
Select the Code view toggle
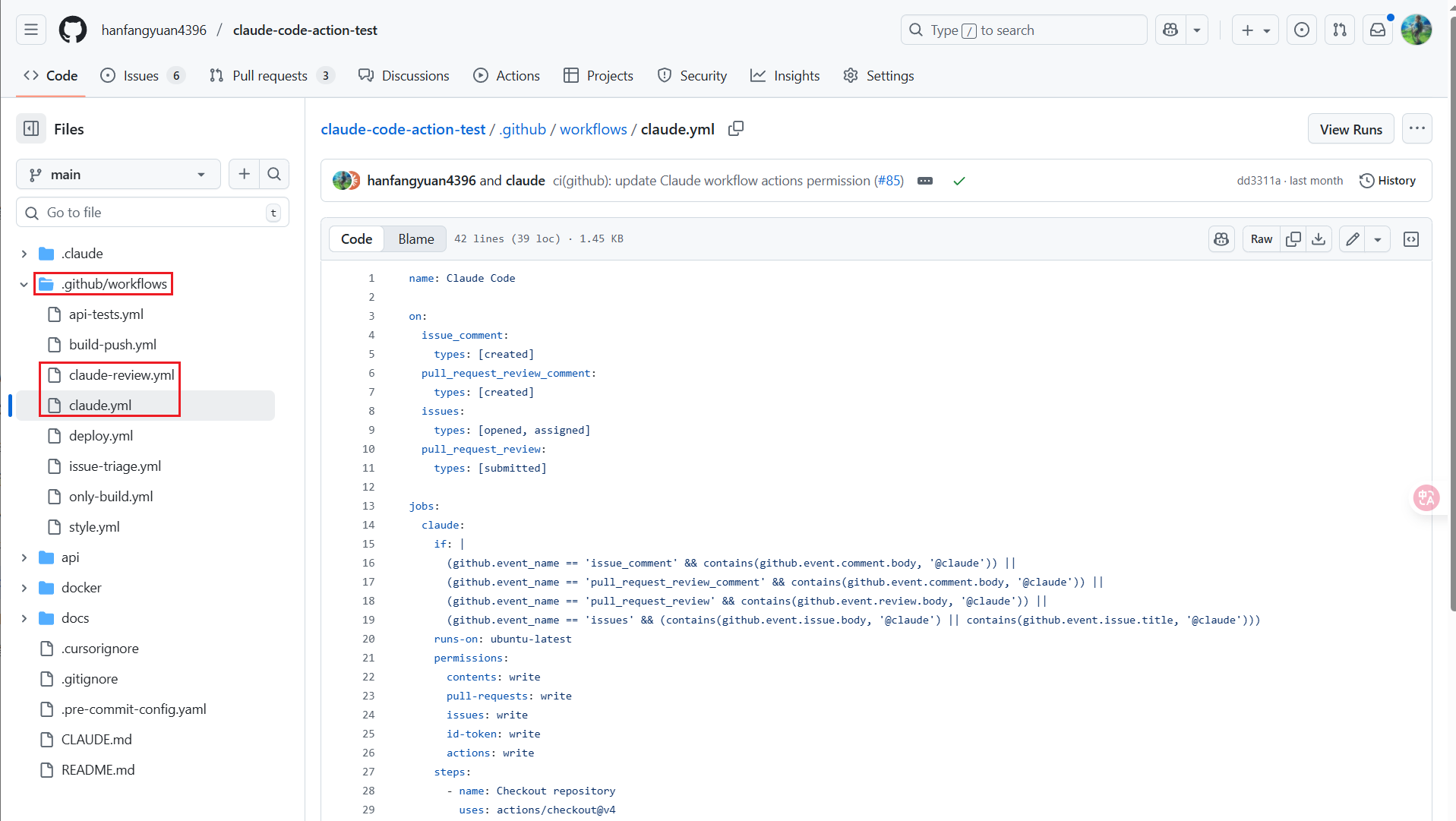[356, 238]
